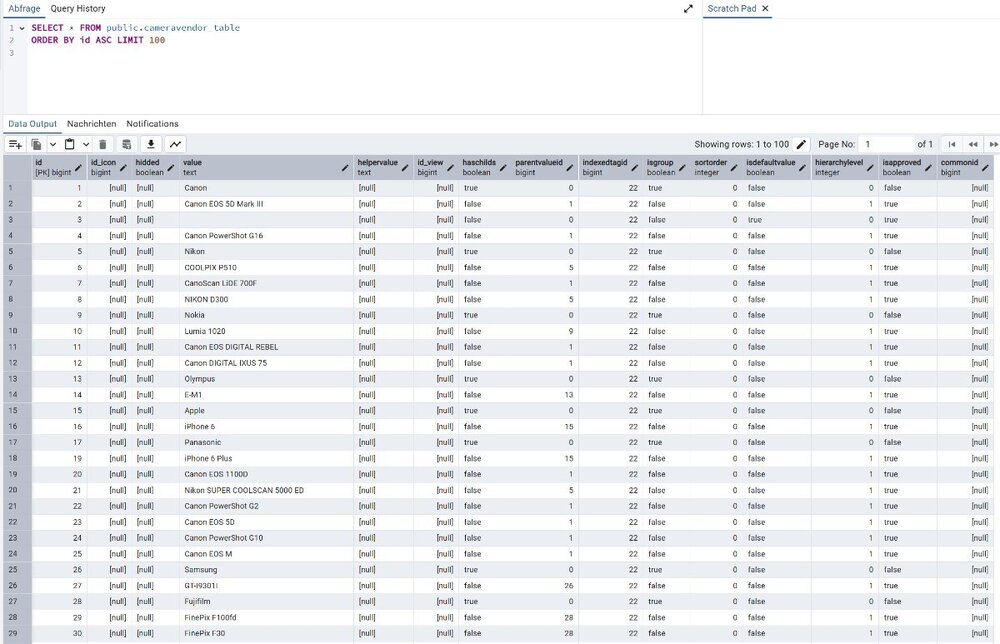Screen dimensions: 1000x644
Task: Switch to the Notifications tab
Action: 152,124
